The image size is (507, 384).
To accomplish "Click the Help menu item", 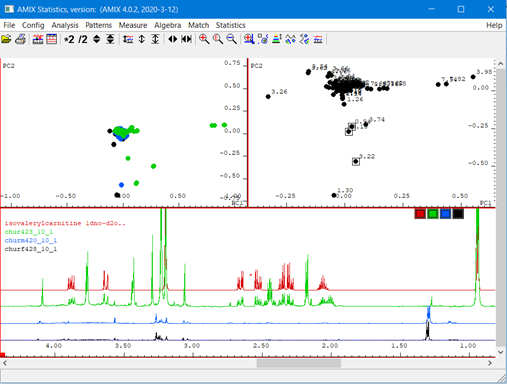I will [x=494, y=25].
